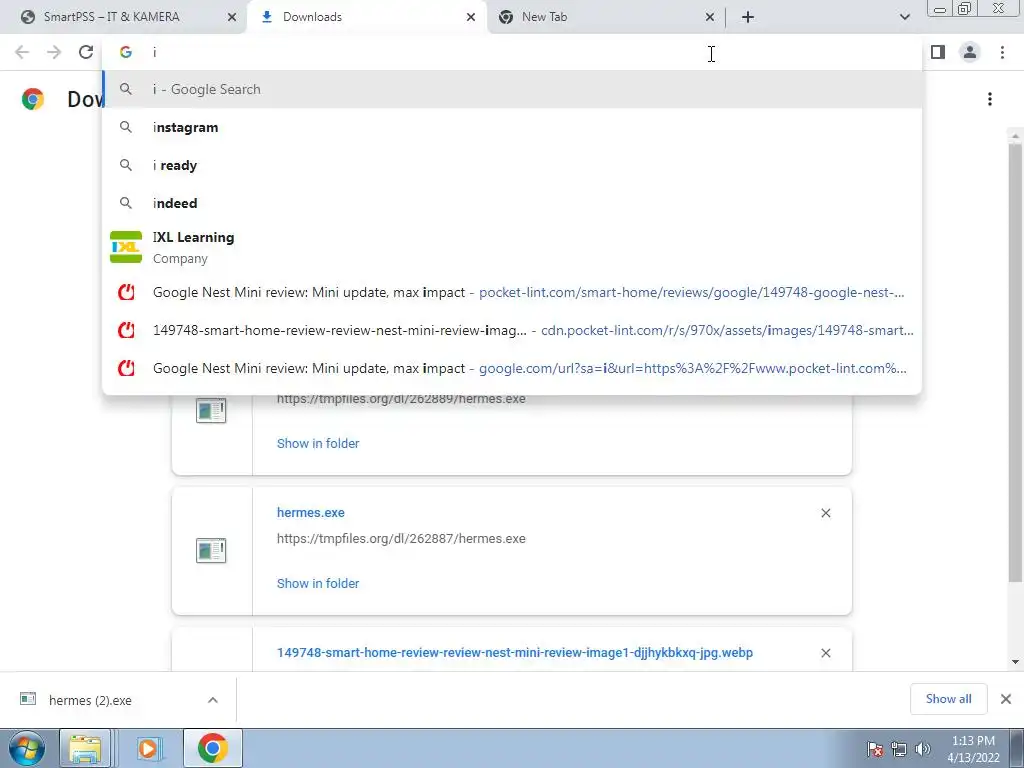Close the Downloads tab
1024x768 pixels.
point(471,18)
